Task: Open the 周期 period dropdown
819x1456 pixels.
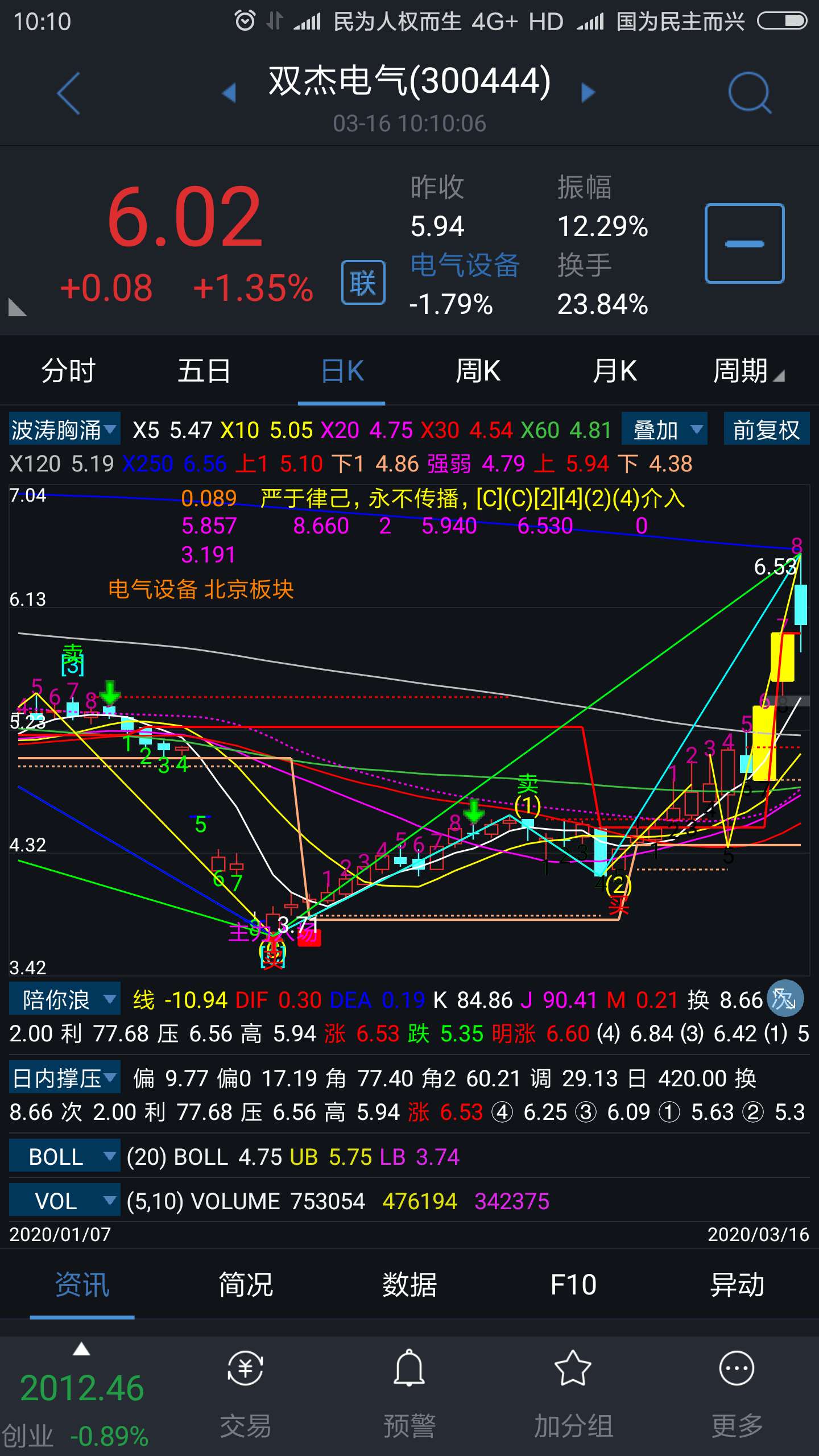Action: [x=748, y=371]
